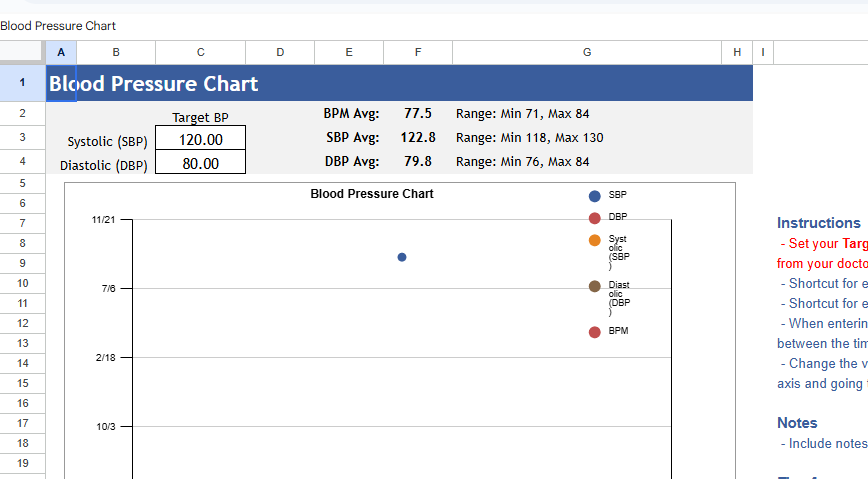Select the Systolic target cell showing 120.00
868x479 pixels.
click(200, 140)
